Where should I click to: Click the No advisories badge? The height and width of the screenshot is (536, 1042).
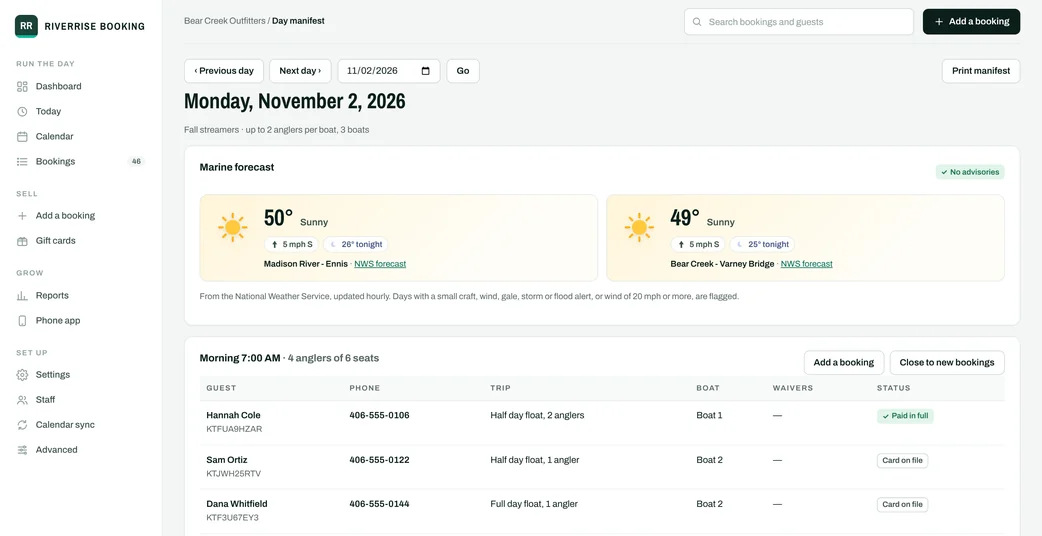[970, 172]
